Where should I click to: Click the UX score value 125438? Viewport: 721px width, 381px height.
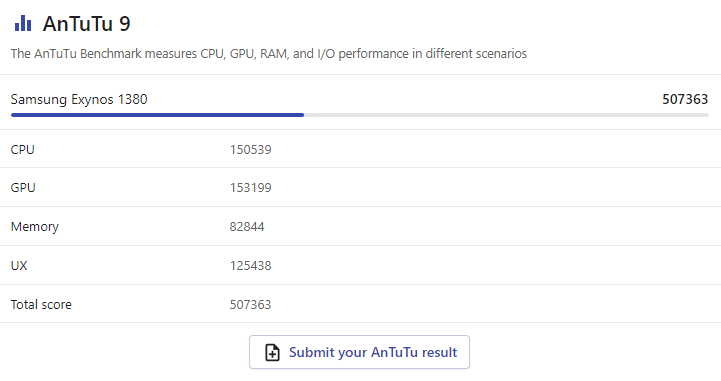251,266
